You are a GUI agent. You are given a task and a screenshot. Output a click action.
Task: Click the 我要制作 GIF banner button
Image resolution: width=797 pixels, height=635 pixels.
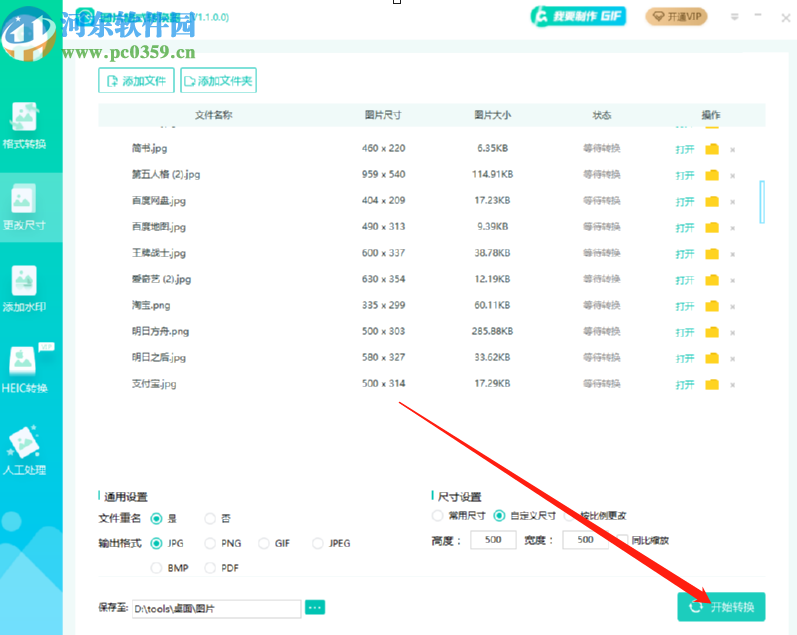(578, 16)
